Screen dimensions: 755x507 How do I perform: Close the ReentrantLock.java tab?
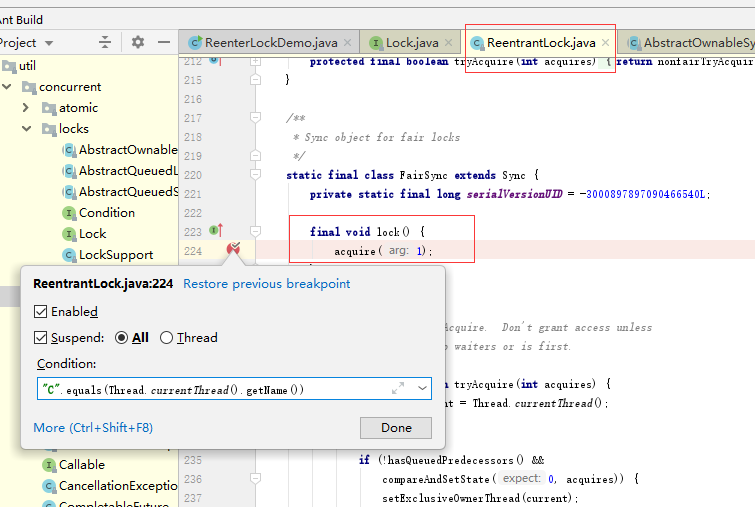pos(605,43)
